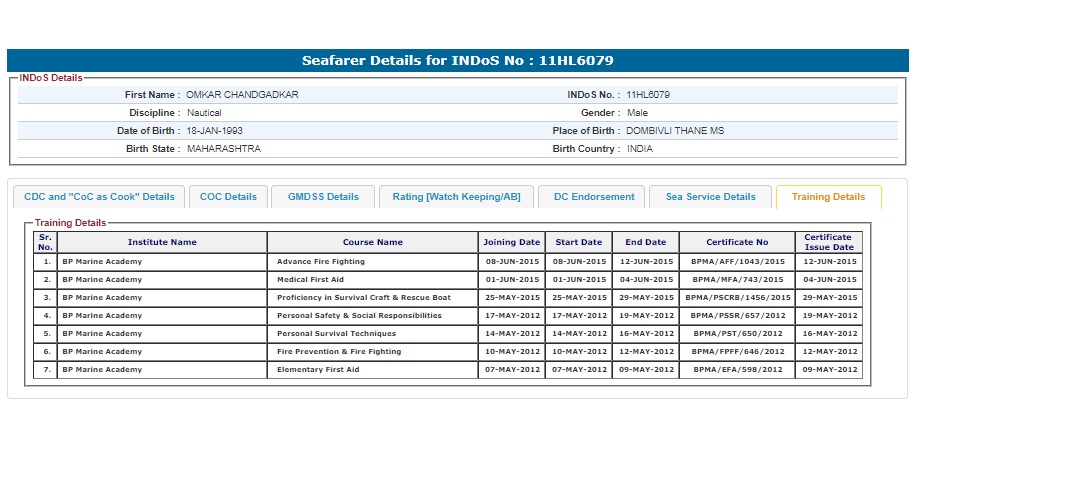Viewport: 1068px width, 503px height.
Task: Select the Rating [Watch Keeping/AB] tab
Action: pyautogui.click(x=456, y=197)
